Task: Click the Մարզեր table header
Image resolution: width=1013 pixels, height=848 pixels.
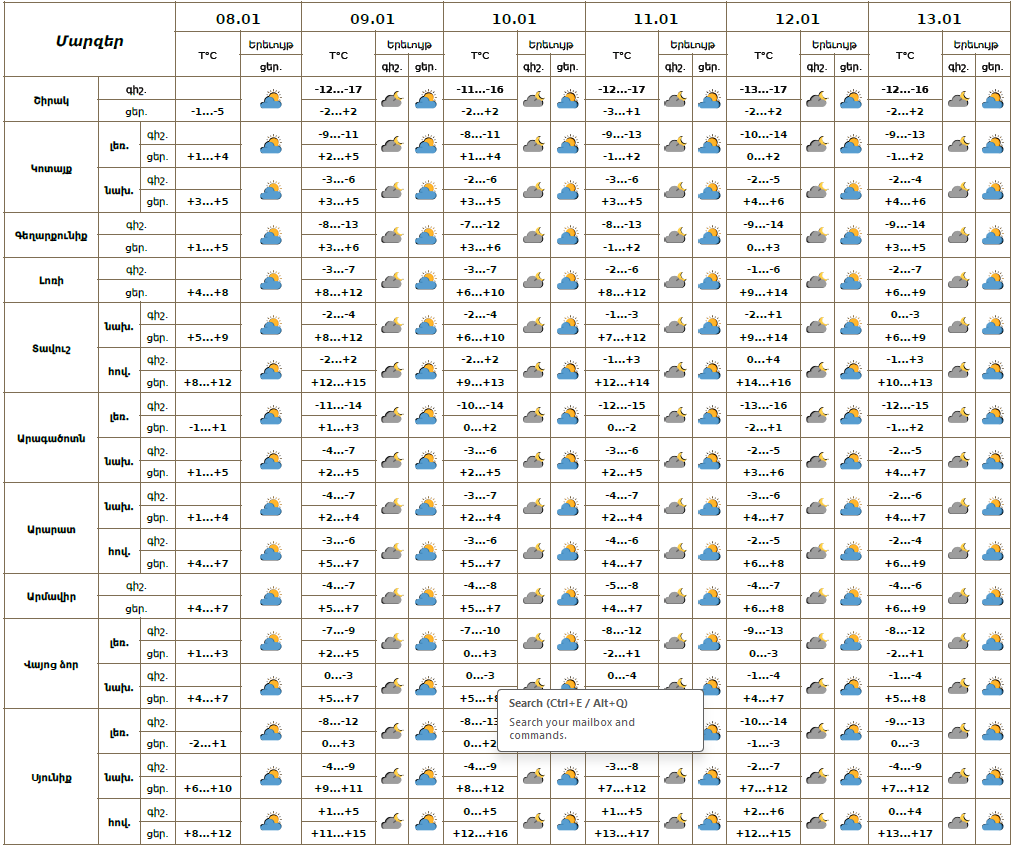Action: [89, 41]
